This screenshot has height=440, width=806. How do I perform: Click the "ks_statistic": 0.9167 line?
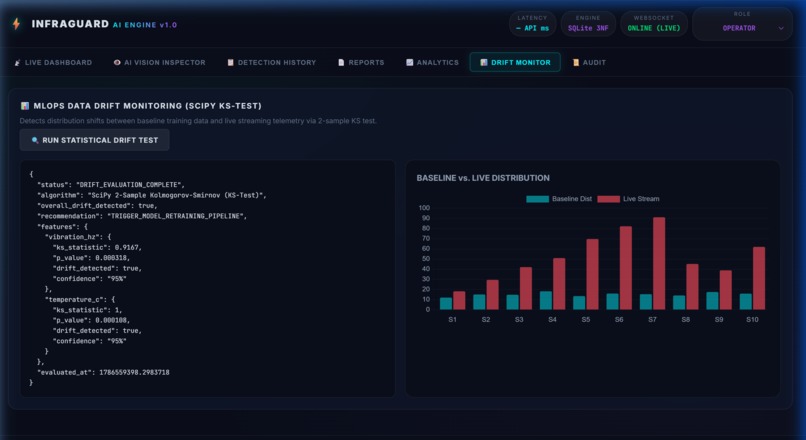point(97,247)
